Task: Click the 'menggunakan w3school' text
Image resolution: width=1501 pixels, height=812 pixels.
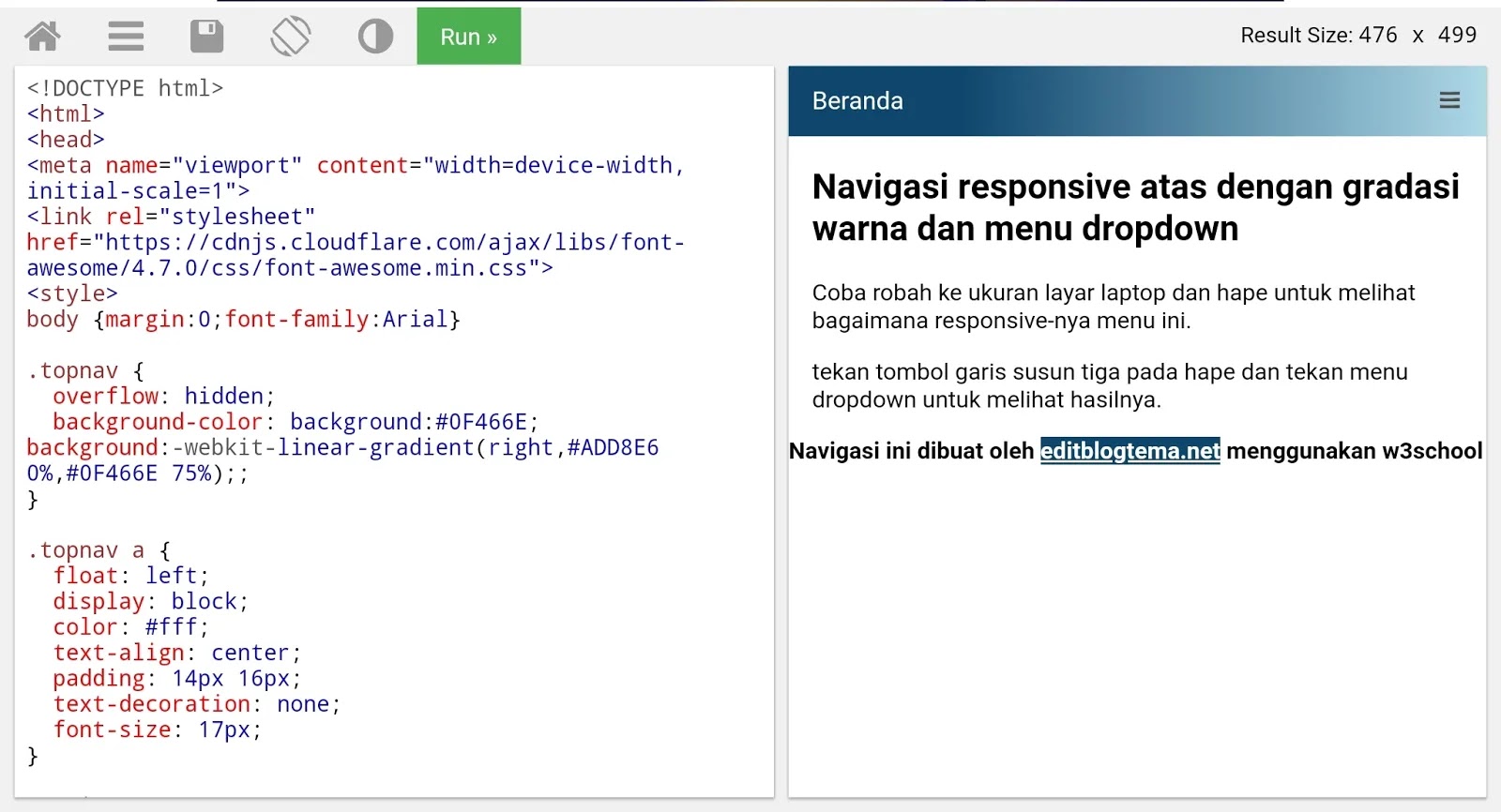Action: pos(1355,451)
